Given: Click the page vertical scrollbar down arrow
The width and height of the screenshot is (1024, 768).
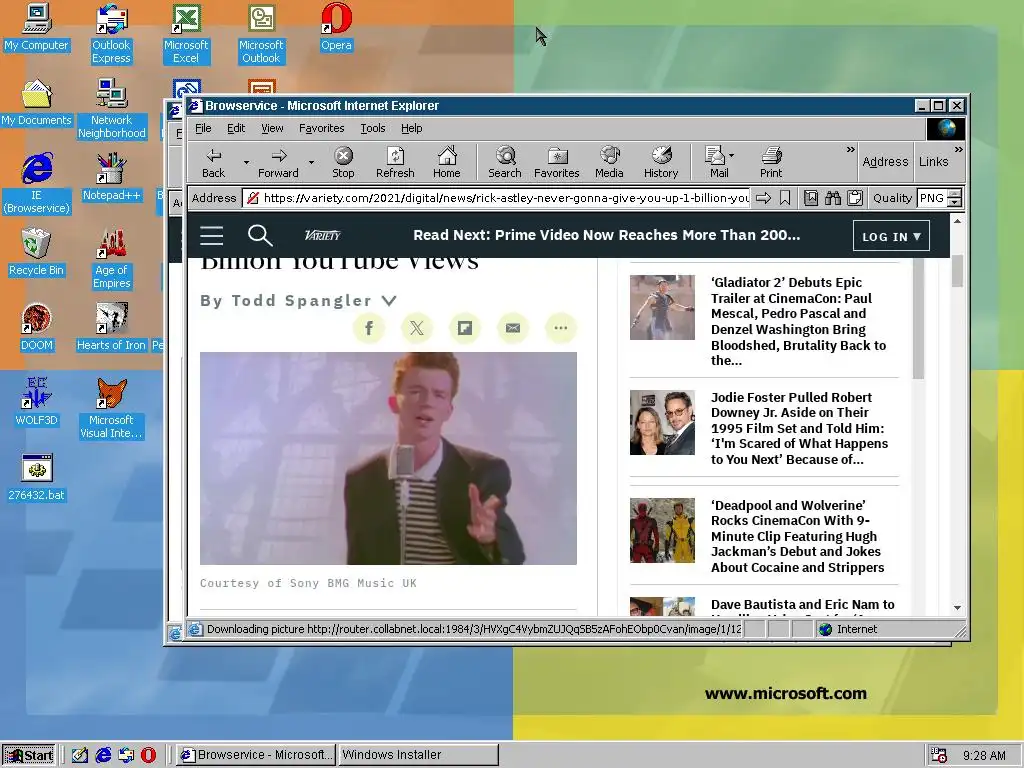Looking at the screenshot, I should [957, 608].
